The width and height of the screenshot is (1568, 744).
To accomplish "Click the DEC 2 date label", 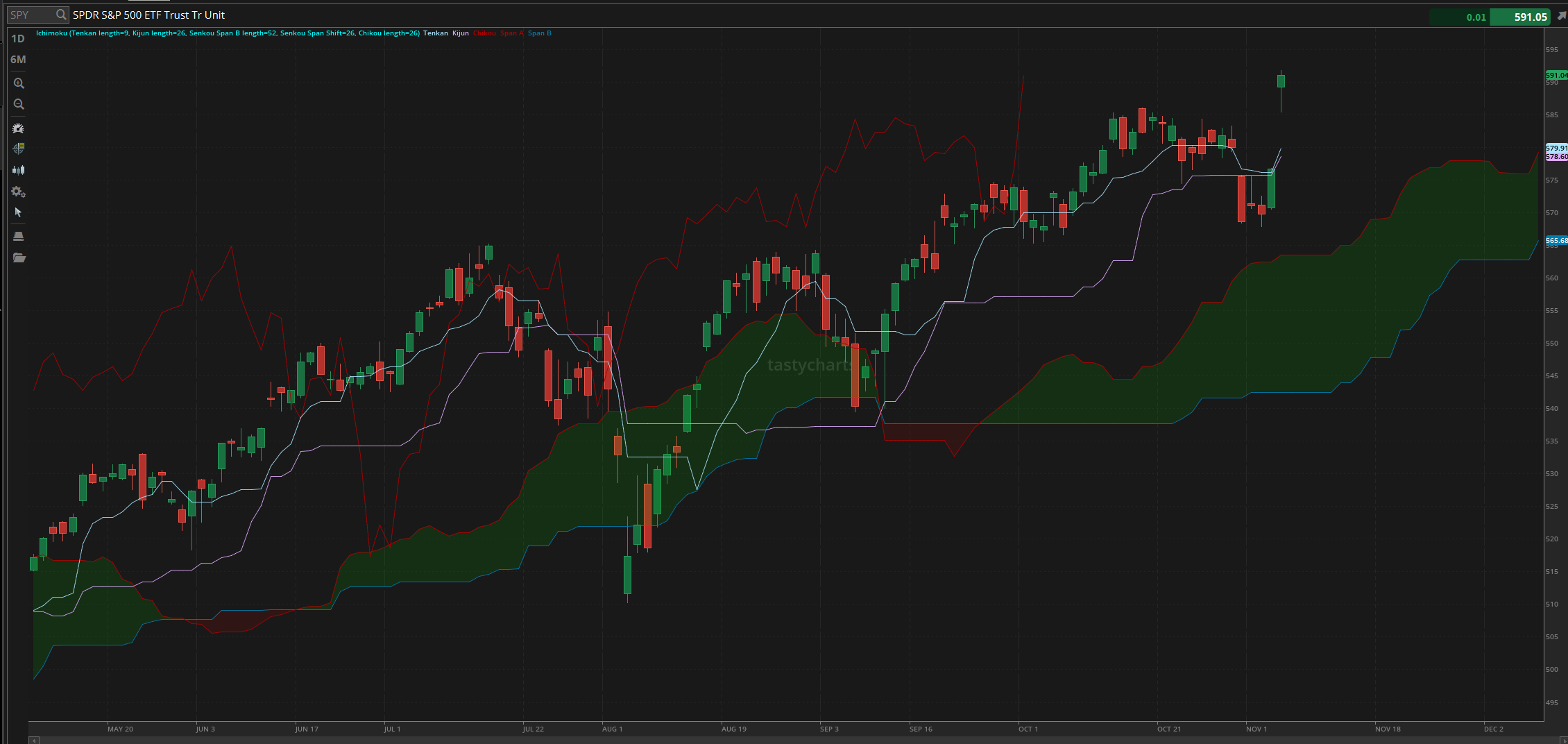I will click(1494, 729).
